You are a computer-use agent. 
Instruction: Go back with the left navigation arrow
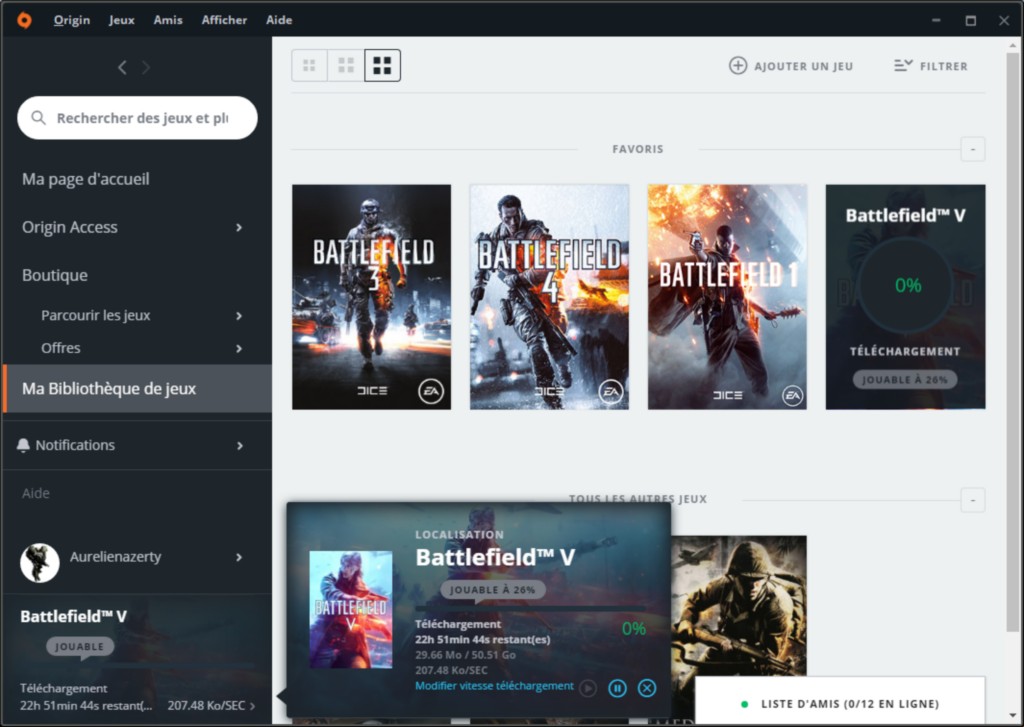point(122,67)
